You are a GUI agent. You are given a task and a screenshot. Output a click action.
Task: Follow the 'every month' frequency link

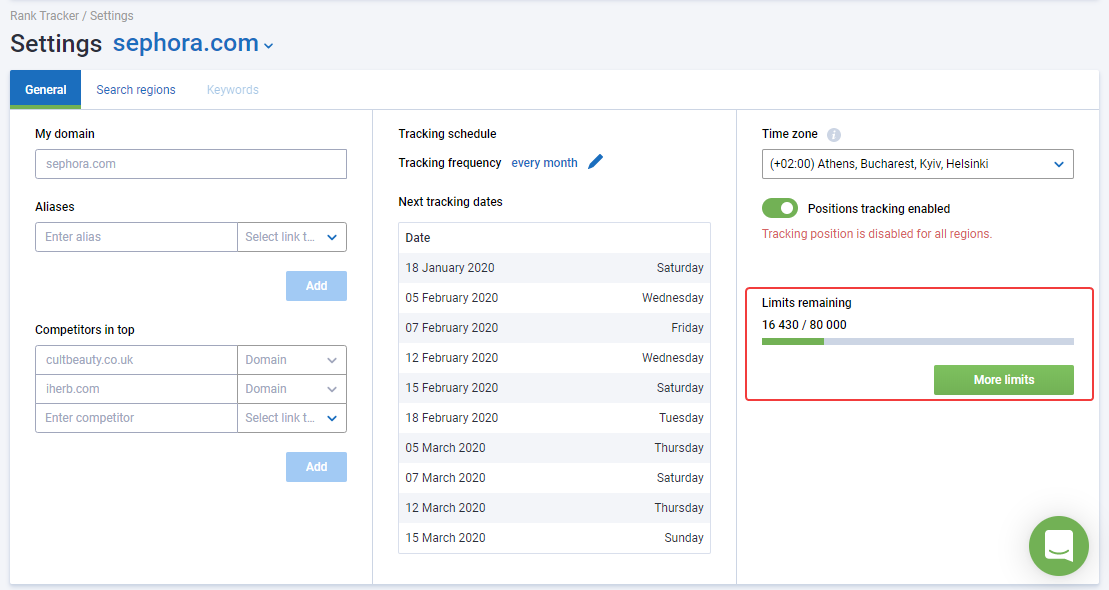click(544, 163)
